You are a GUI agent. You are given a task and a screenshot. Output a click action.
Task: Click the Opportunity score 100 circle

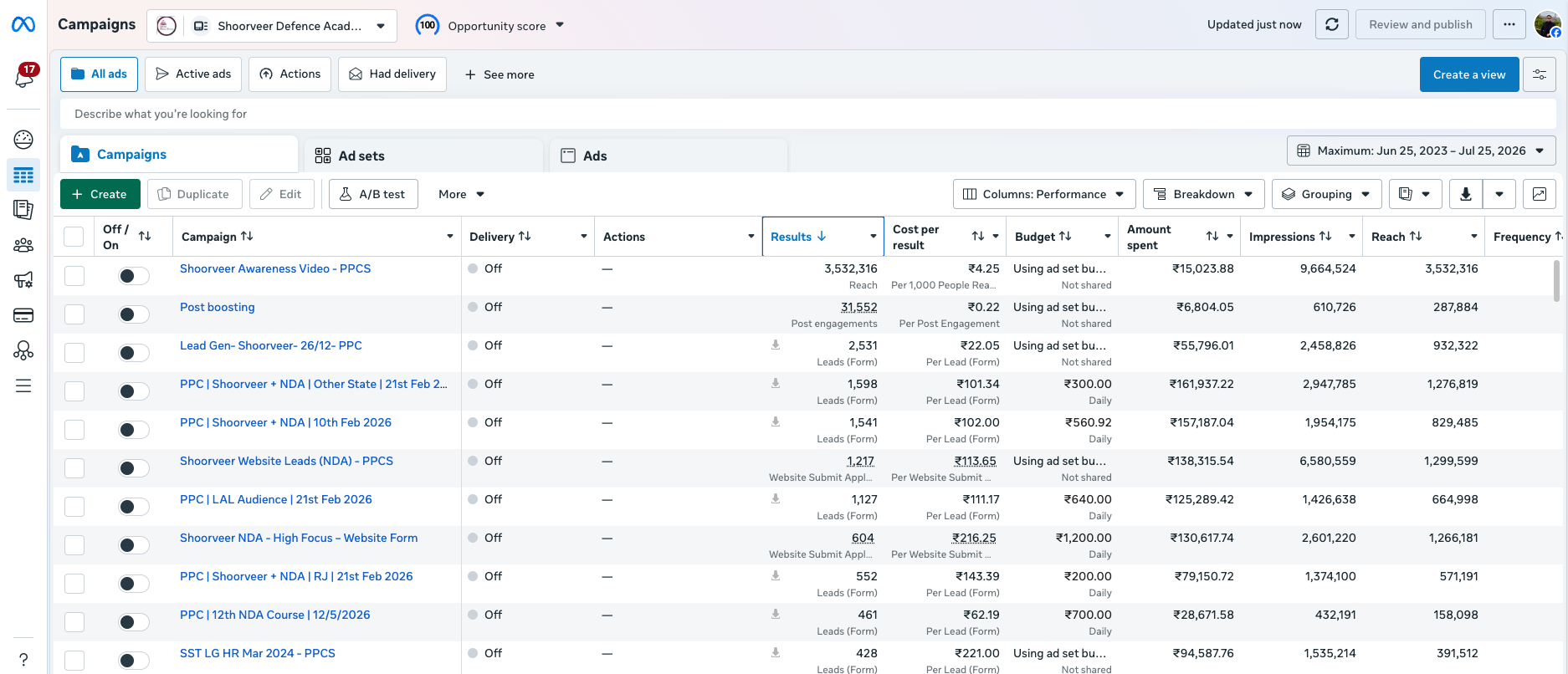[428, 25]
